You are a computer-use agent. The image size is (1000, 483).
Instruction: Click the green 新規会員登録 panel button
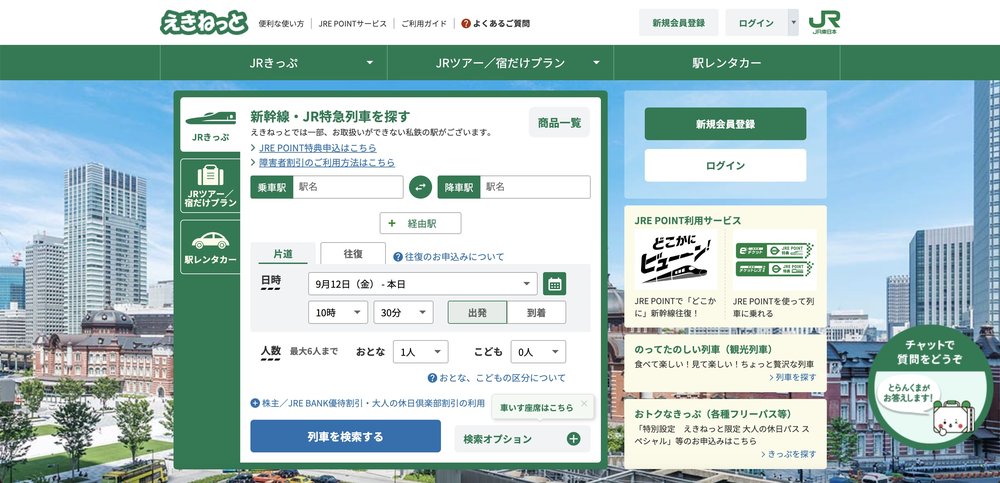pyautogui.click(x=725, y=124)
